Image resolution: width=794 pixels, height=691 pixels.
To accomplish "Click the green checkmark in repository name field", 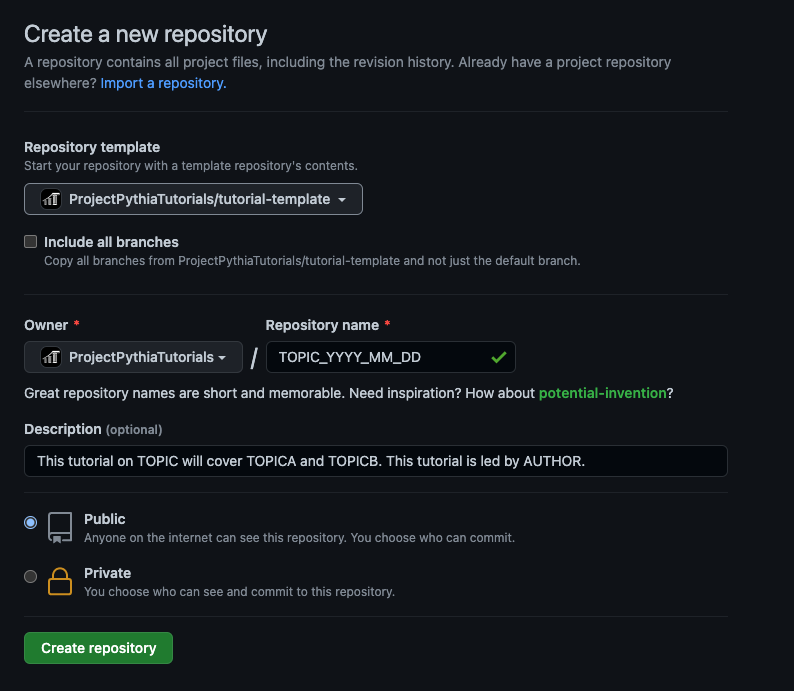I will point(498,357).
